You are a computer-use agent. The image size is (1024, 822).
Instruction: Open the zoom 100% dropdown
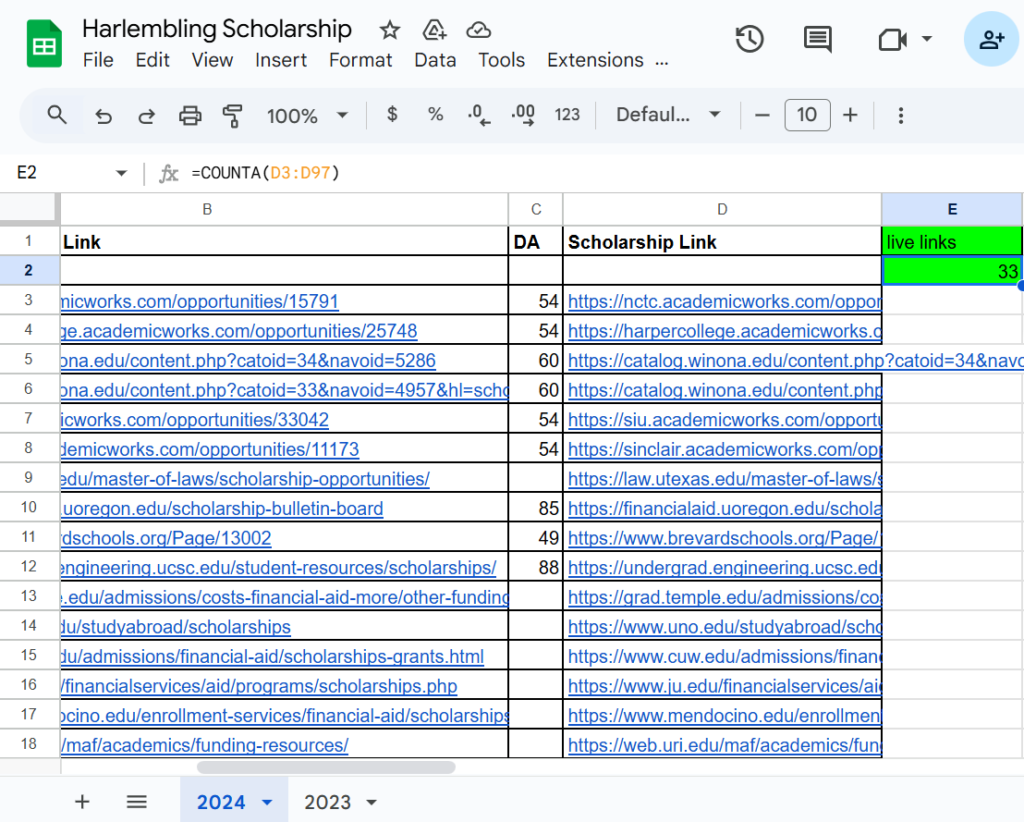[x=308, y=115]
